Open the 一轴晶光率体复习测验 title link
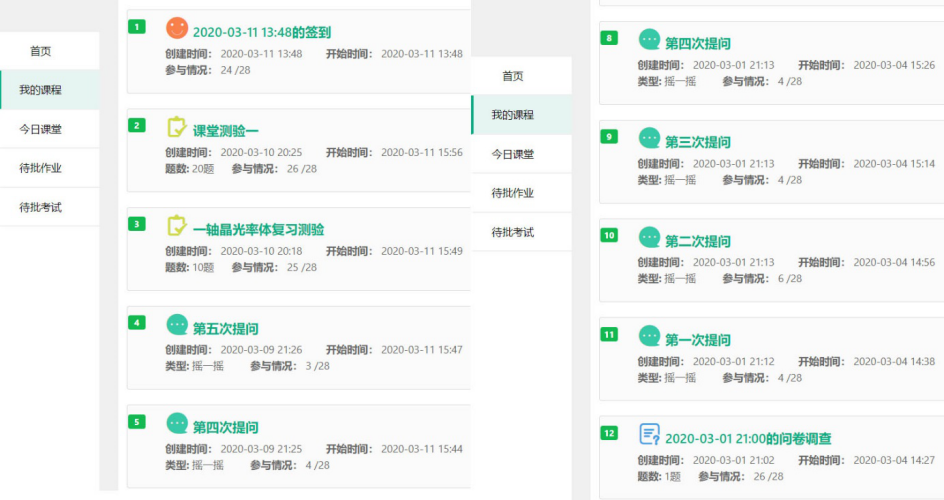Screen dimensions: 944x500 tap(258, 230)
